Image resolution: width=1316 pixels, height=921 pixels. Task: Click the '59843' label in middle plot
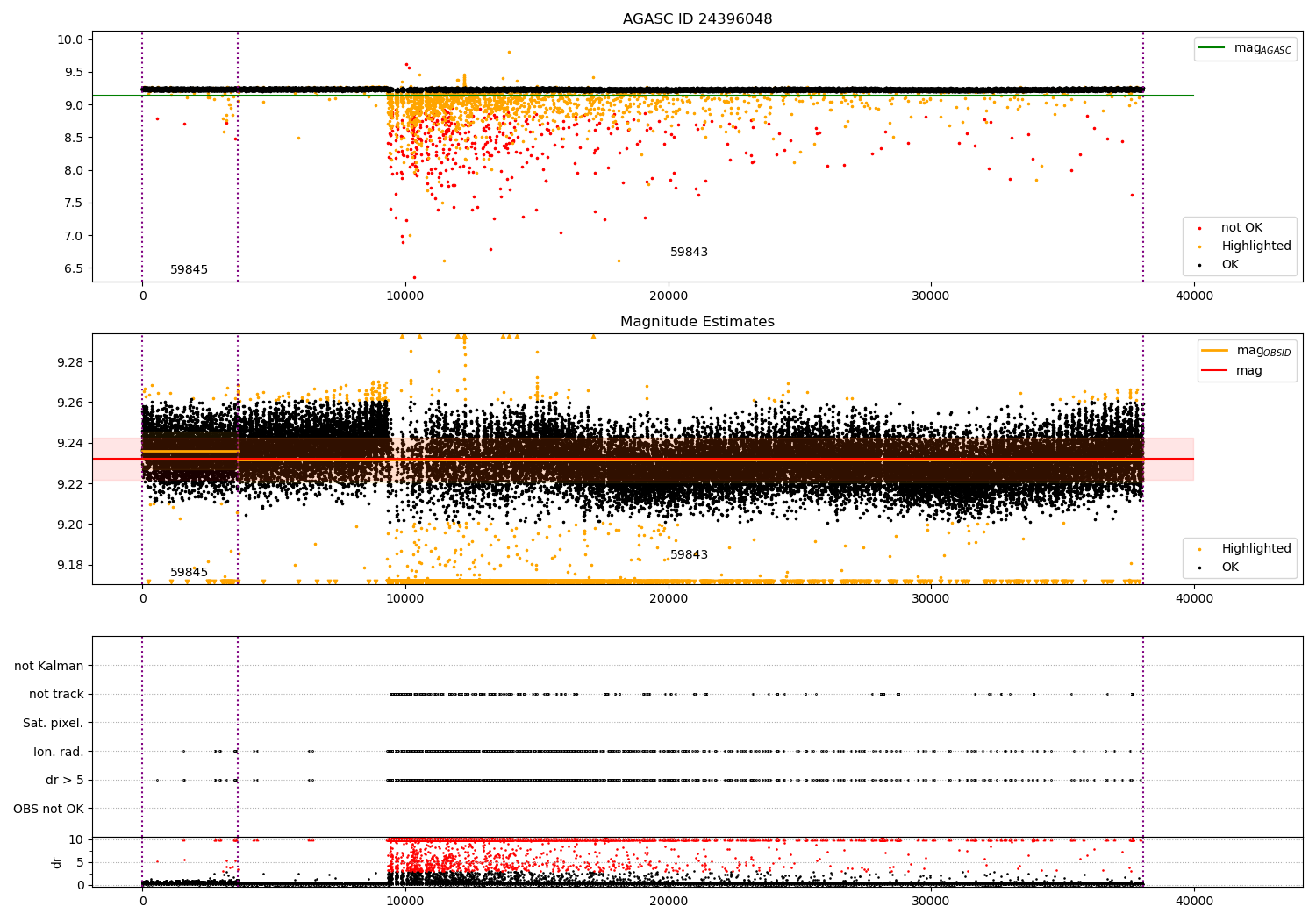(689, 555)
